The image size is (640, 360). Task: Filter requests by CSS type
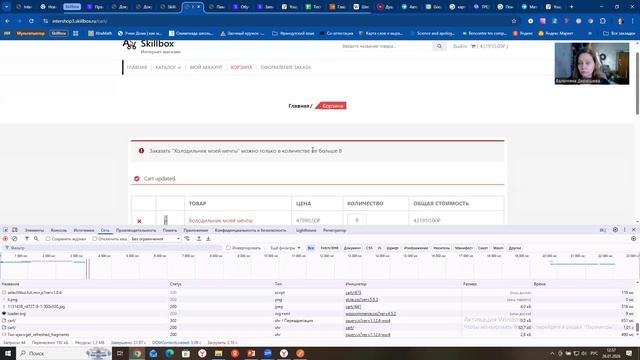point(369,248)
